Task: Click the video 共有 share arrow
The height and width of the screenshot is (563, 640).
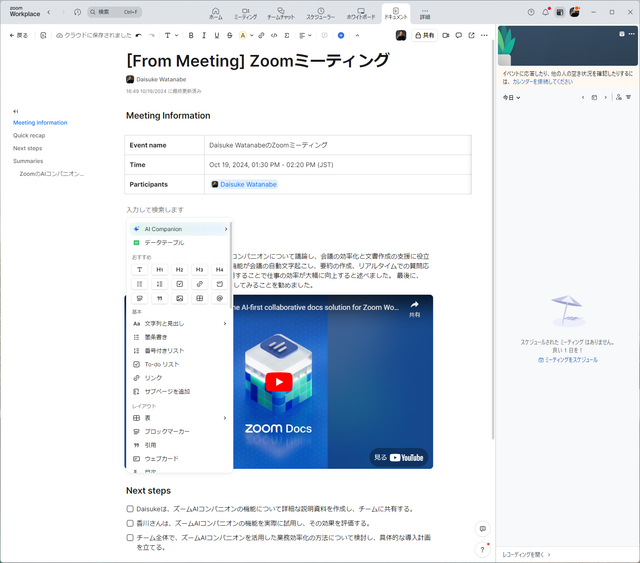Action: click(x=414, y=309)
